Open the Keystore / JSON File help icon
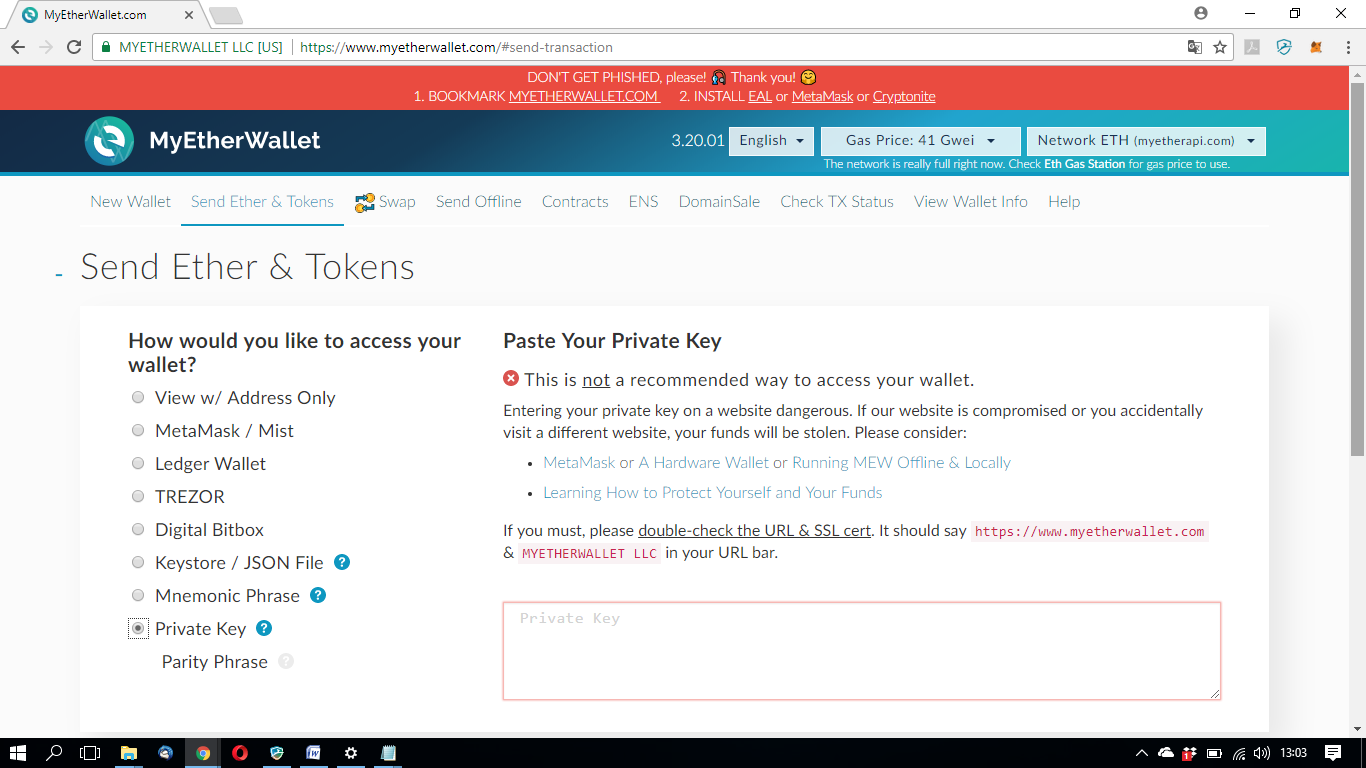 click(342, 562)
